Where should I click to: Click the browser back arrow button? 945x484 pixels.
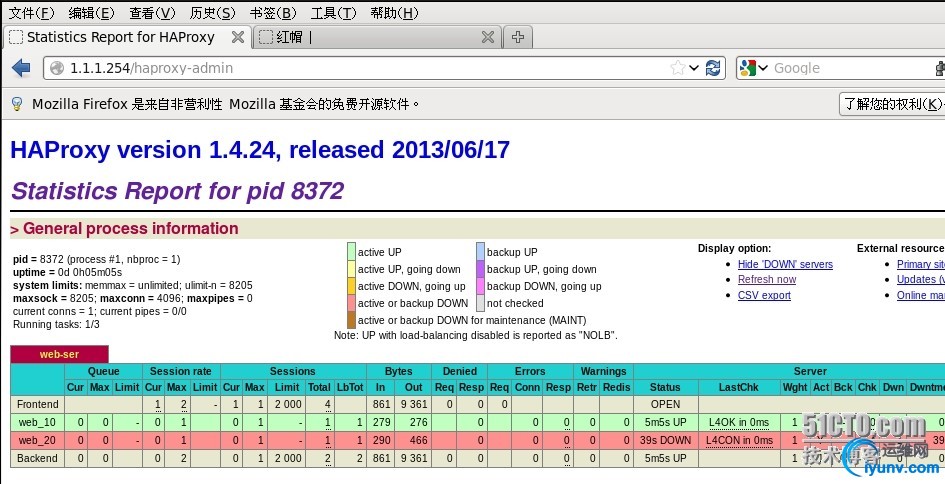pyautogui.click(x=21, y=68)
